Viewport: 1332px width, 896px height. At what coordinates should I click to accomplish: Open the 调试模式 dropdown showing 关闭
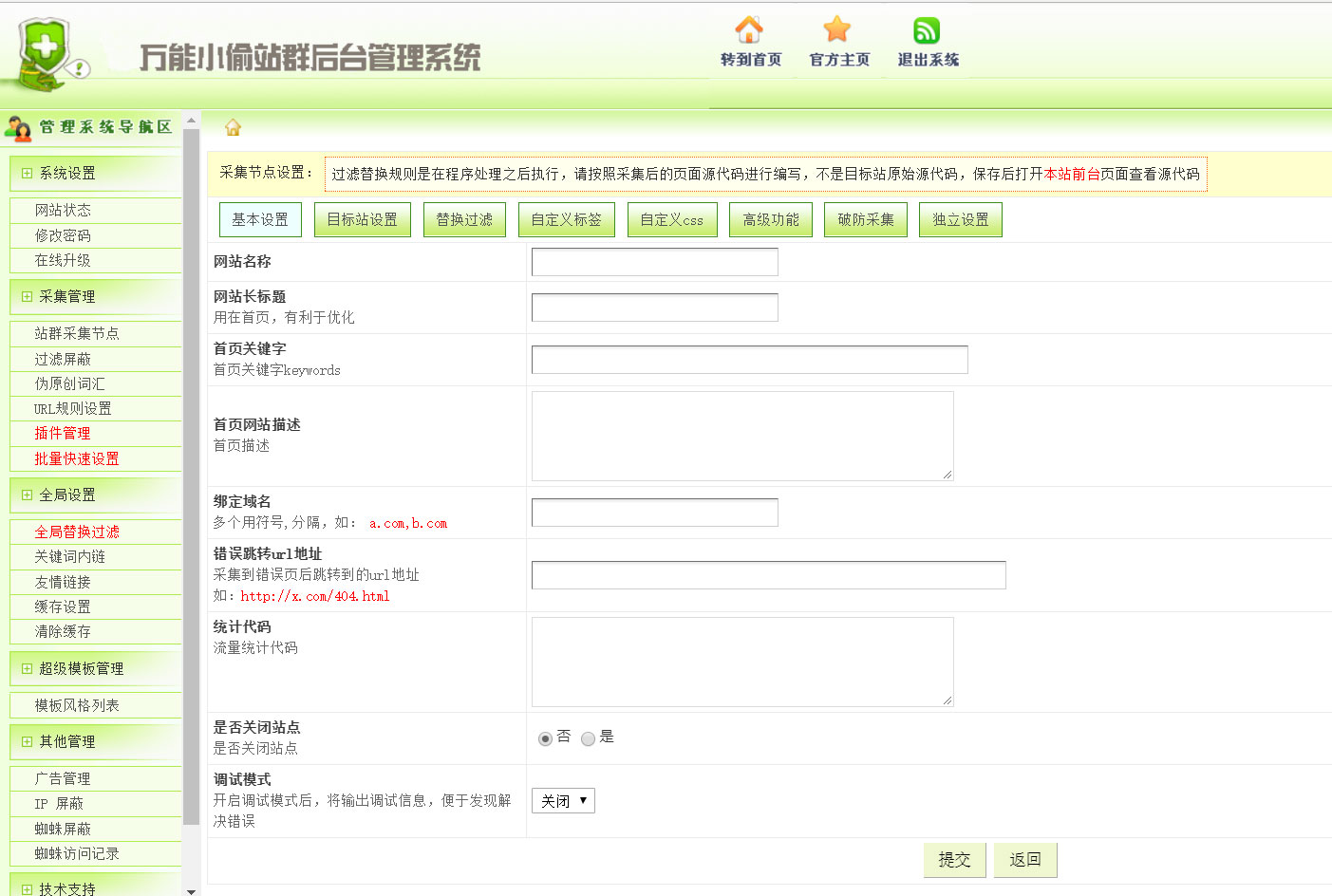pos(563,800)
